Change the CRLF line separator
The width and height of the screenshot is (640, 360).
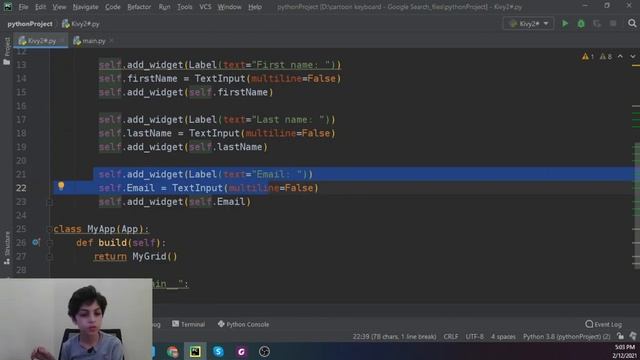pos(451,337)
